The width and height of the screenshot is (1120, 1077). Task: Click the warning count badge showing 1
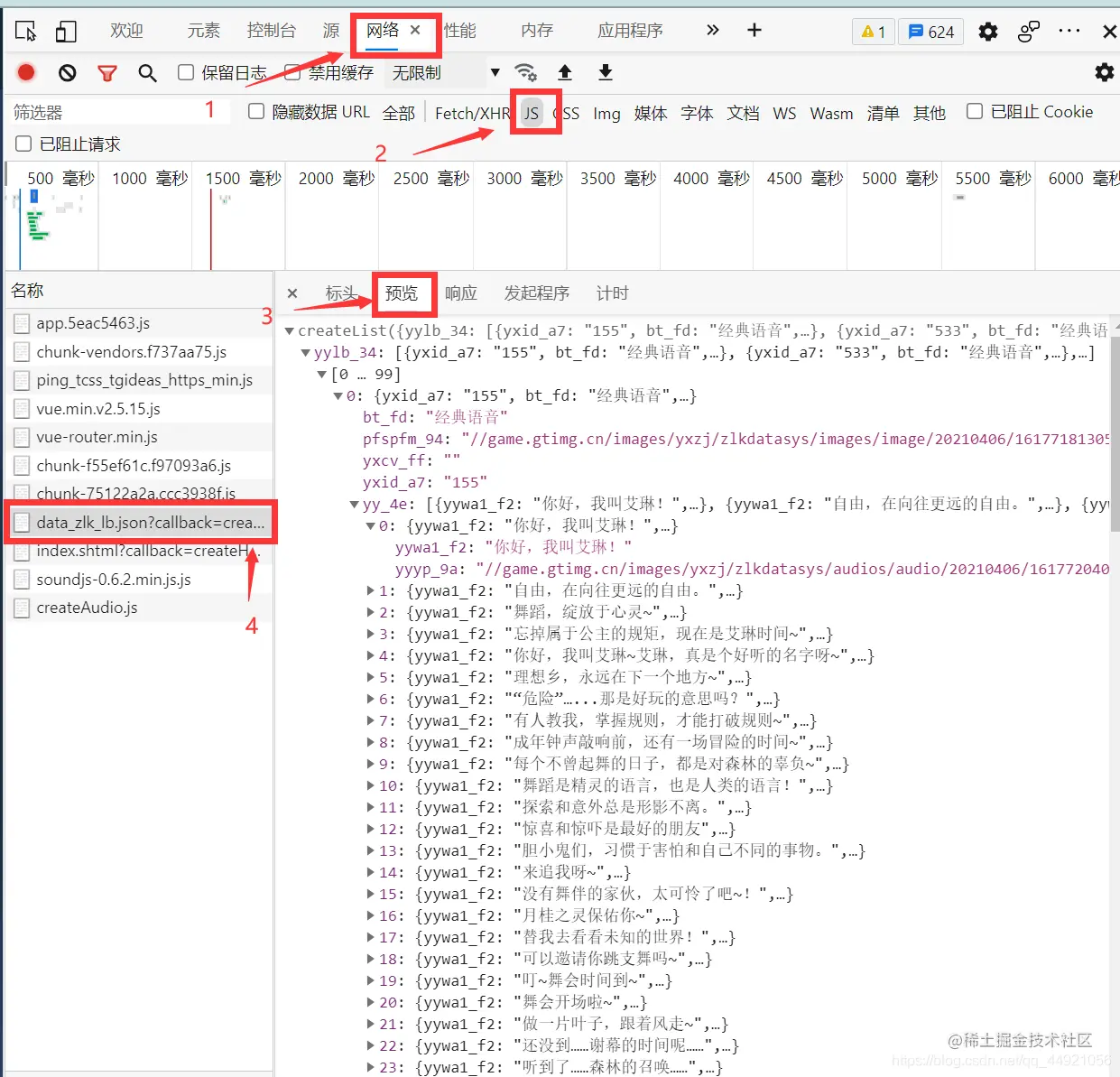pyautogui.click(x=873, y=32)
